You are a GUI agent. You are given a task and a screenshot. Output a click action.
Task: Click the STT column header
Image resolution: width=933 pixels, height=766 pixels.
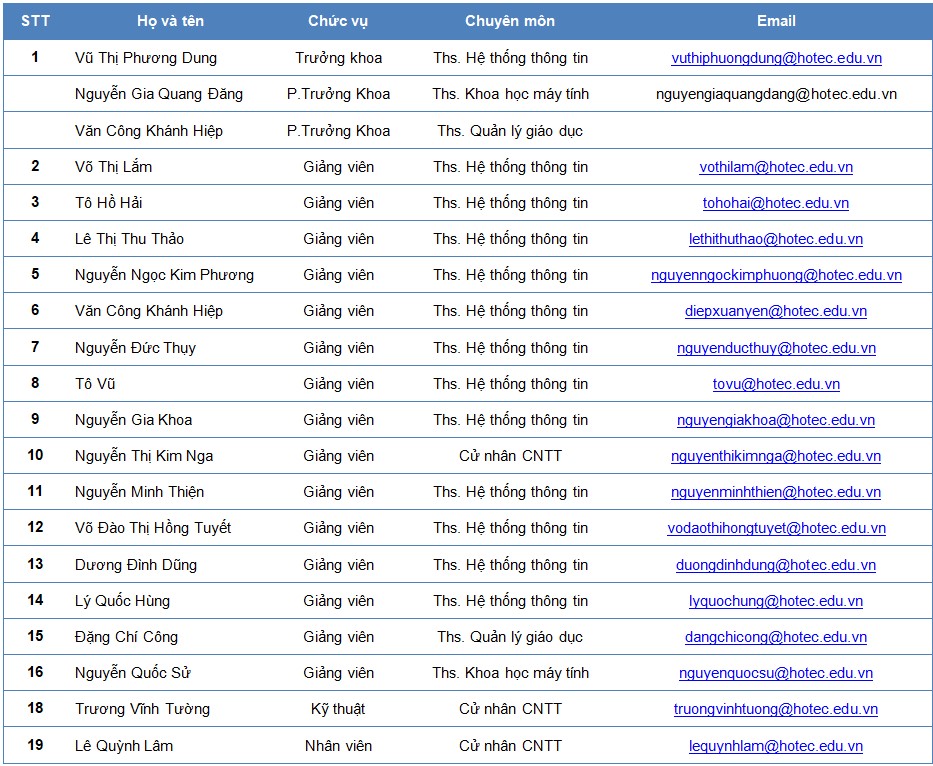click(36, 21)
